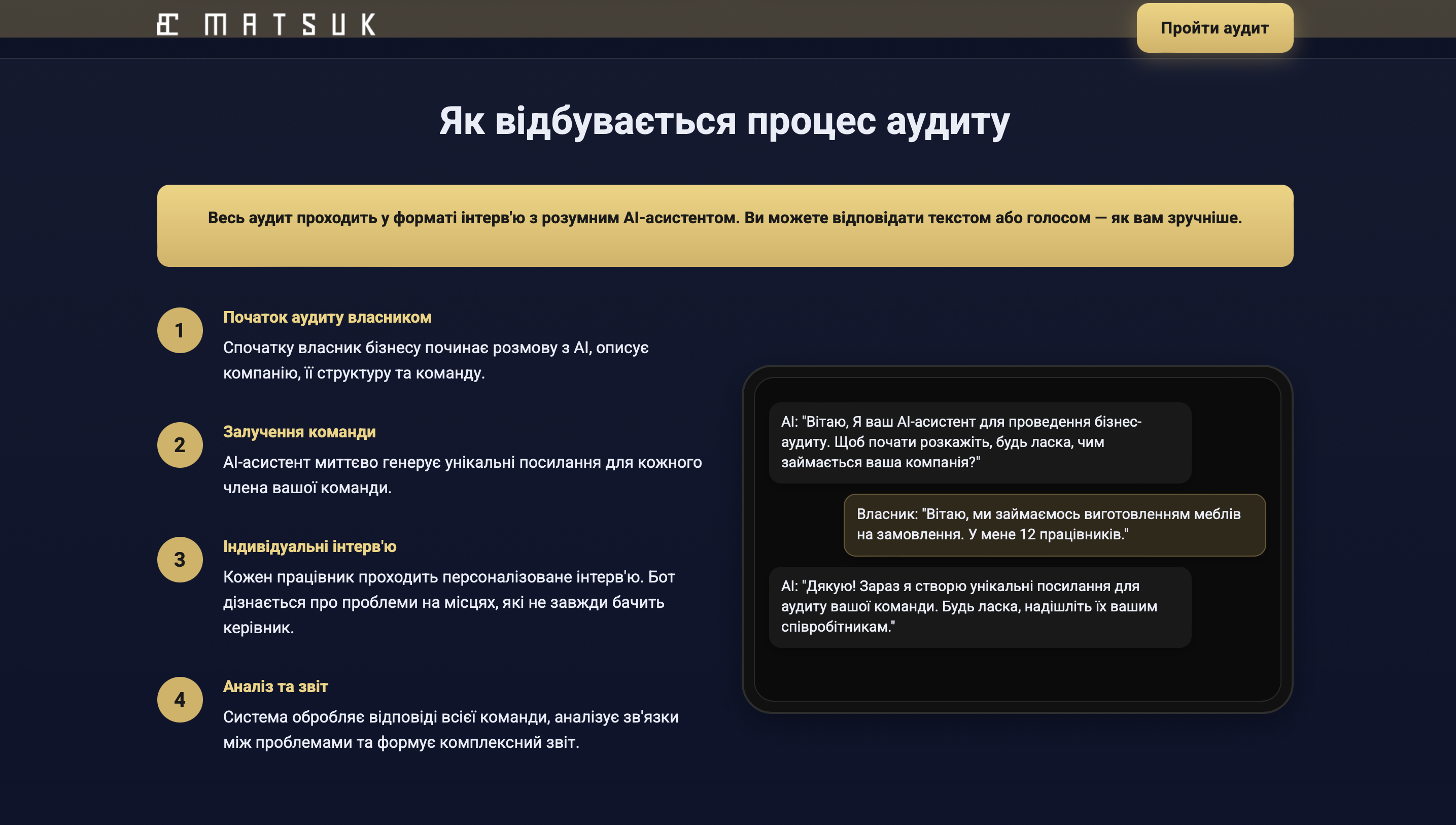Click the MATSUK logo in header
Viewport: 1456px width, 825px height.
(x=266, y=24)
